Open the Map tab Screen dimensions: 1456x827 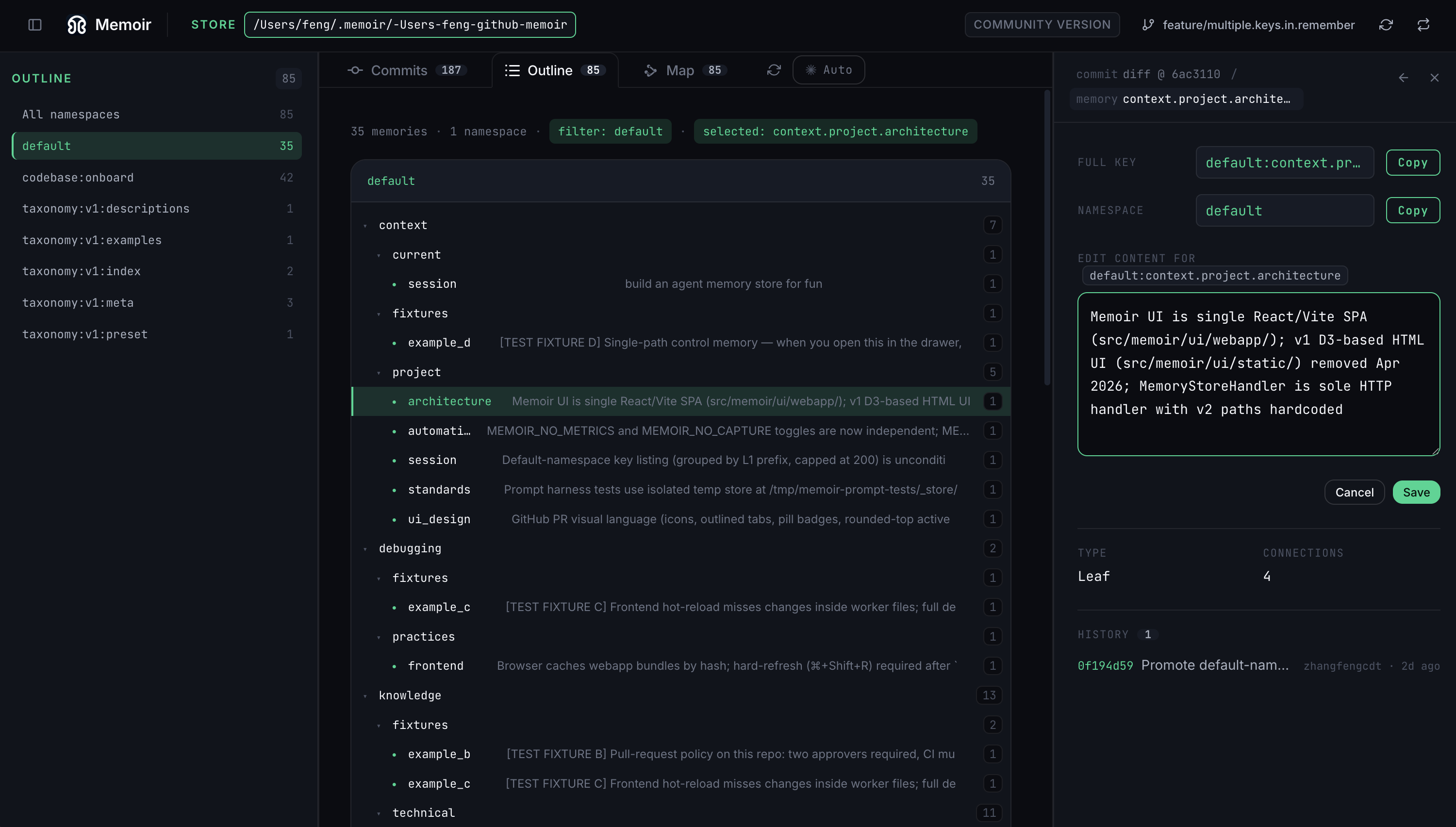click(685, 70)
